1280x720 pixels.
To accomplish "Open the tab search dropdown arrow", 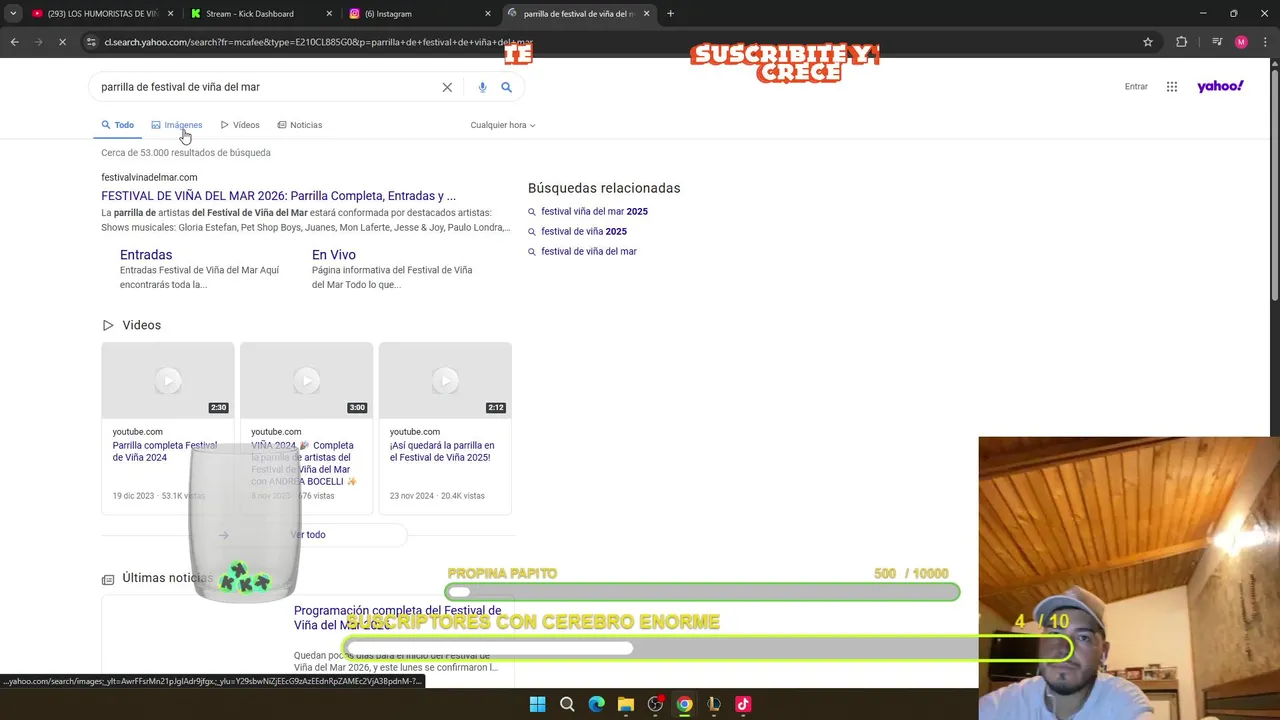I will coord(13,14).
